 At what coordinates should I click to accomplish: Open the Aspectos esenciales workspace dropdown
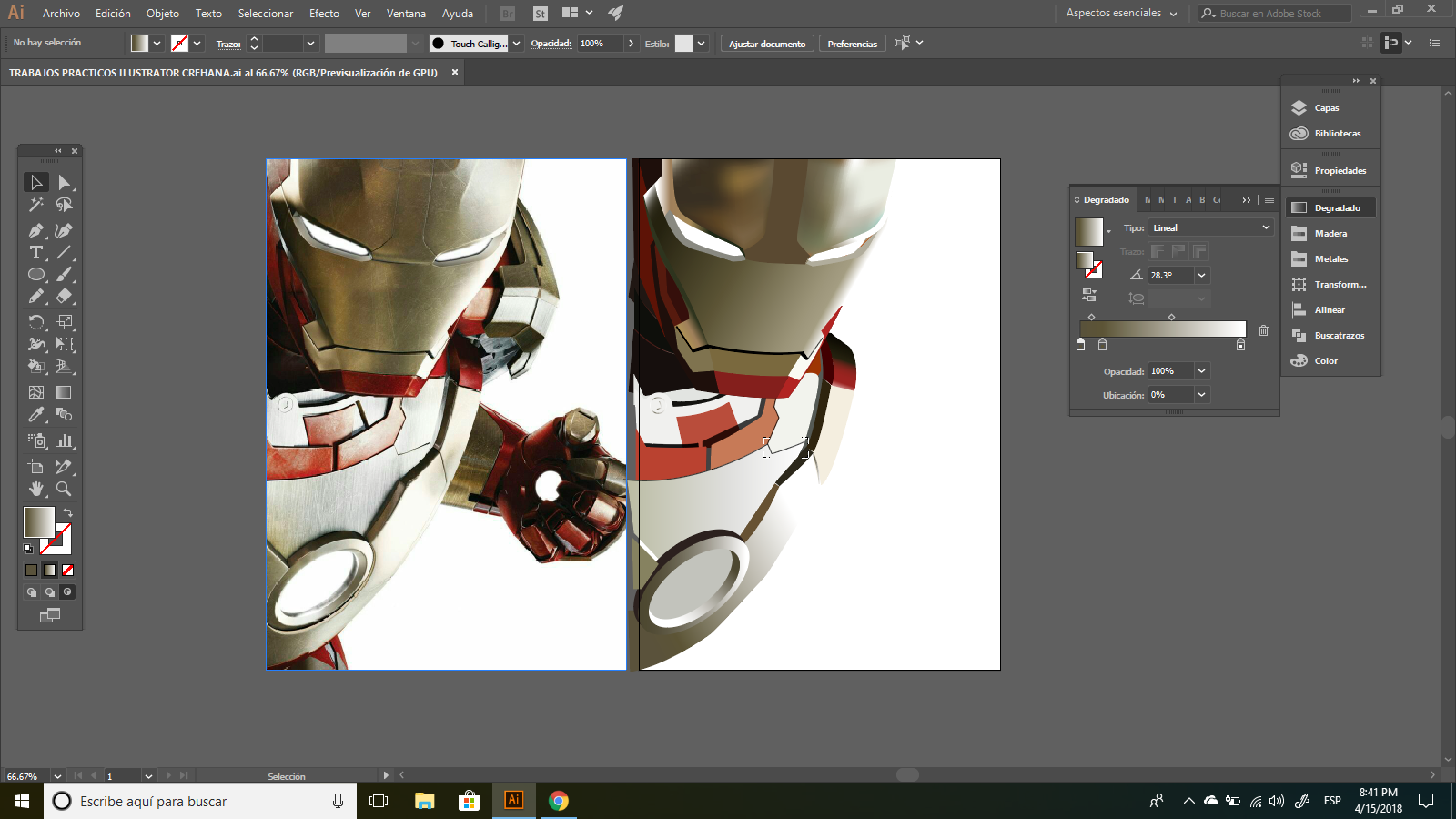1122,13
